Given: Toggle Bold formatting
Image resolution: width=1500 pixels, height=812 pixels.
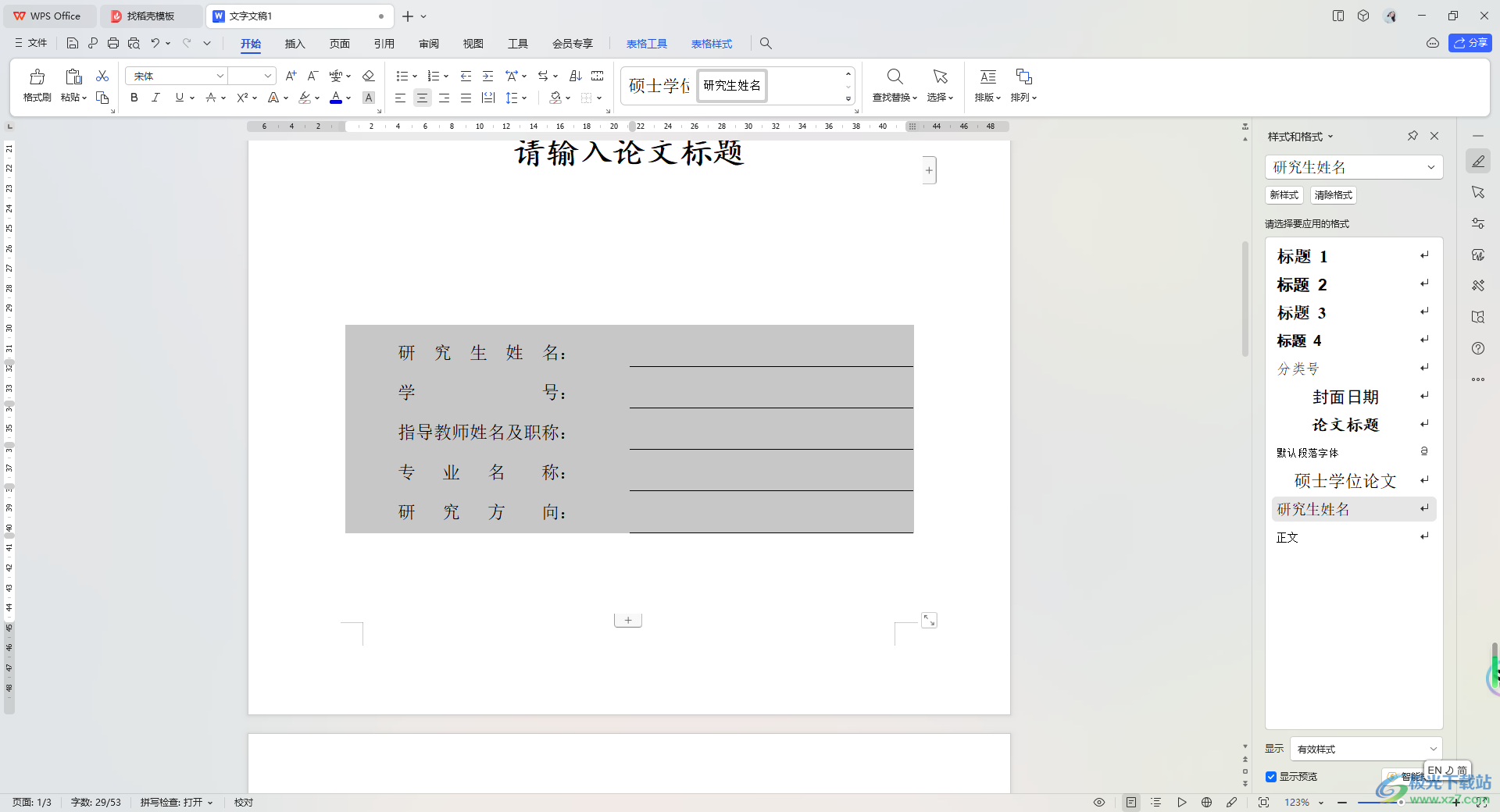Looking at the screenshot, I should coord(134,98).
